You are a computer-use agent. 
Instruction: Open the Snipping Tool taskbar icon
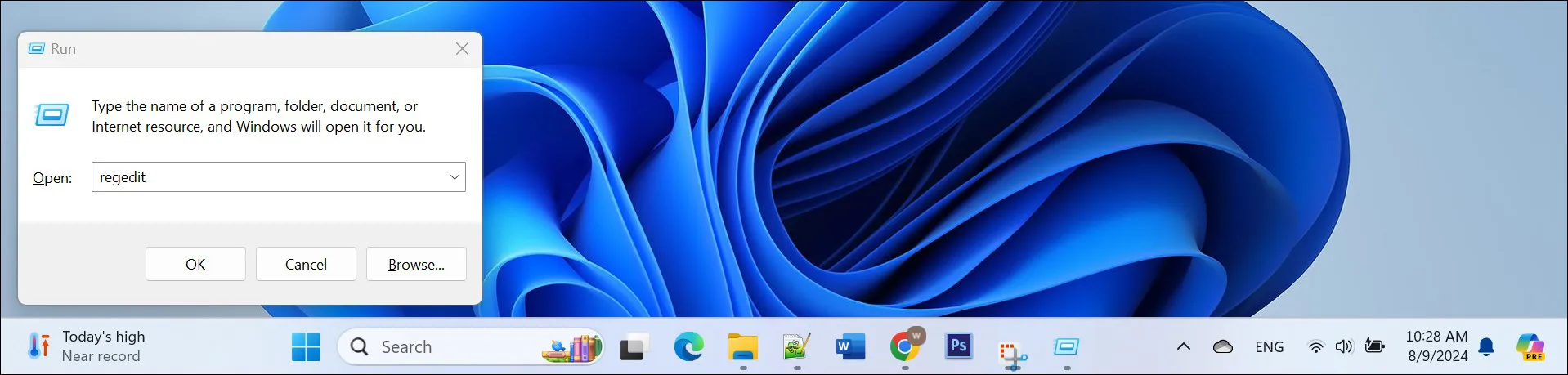pos(1013,354)
